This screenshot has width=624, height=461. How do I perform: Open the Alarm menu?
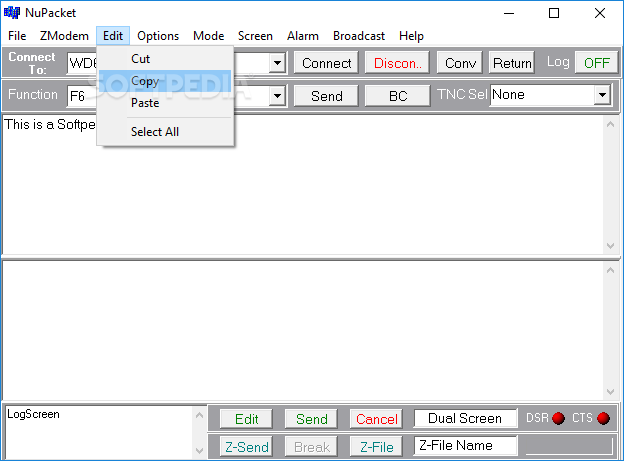[x=303, y=36]
